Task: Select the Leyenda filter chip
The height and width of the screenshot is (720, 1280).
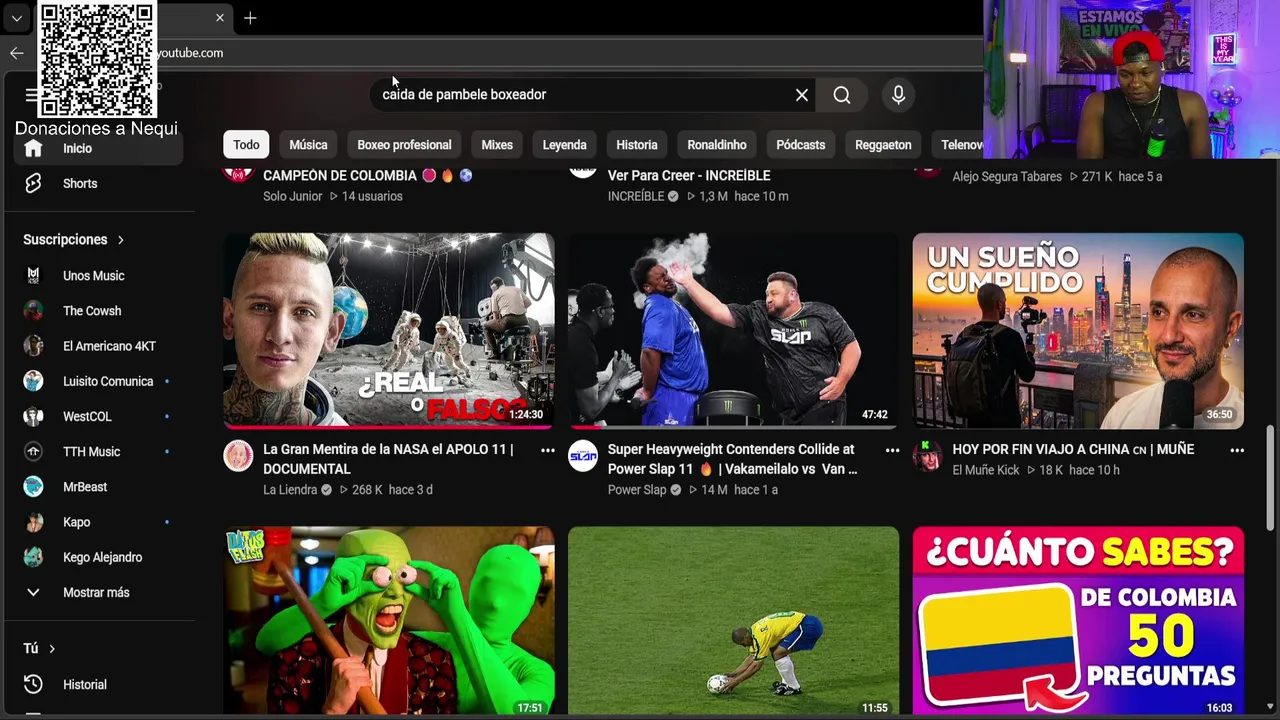Action: pos(564,145)
